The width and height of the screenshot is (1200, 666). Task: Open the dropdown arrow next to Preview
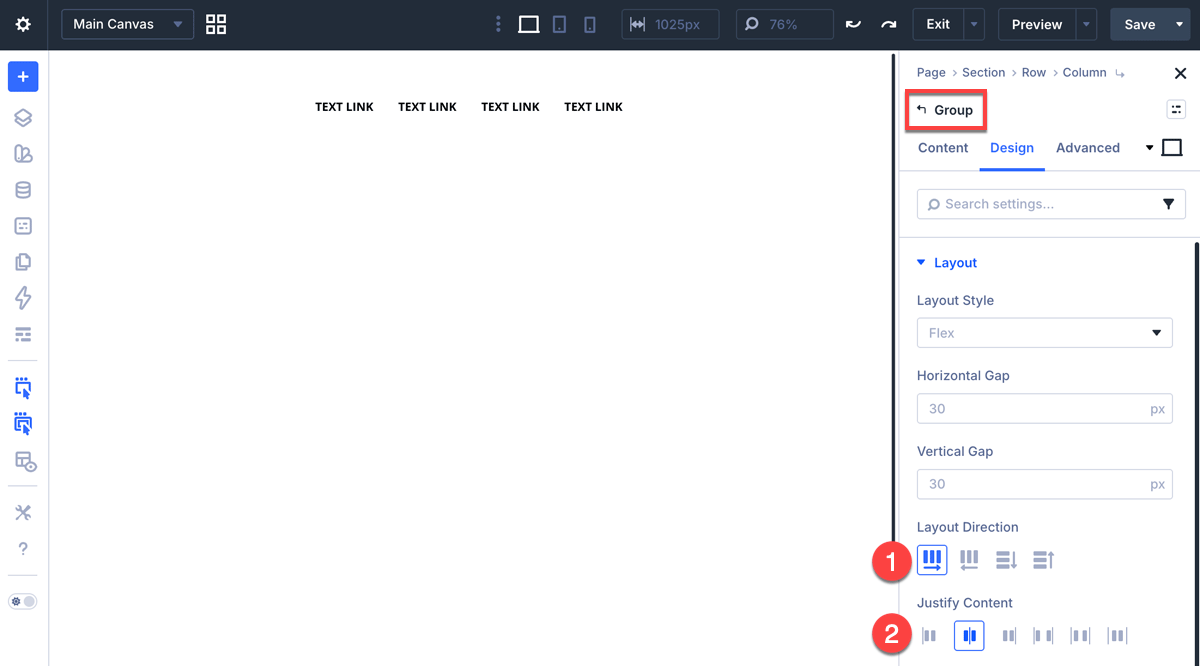[1086, 24]
